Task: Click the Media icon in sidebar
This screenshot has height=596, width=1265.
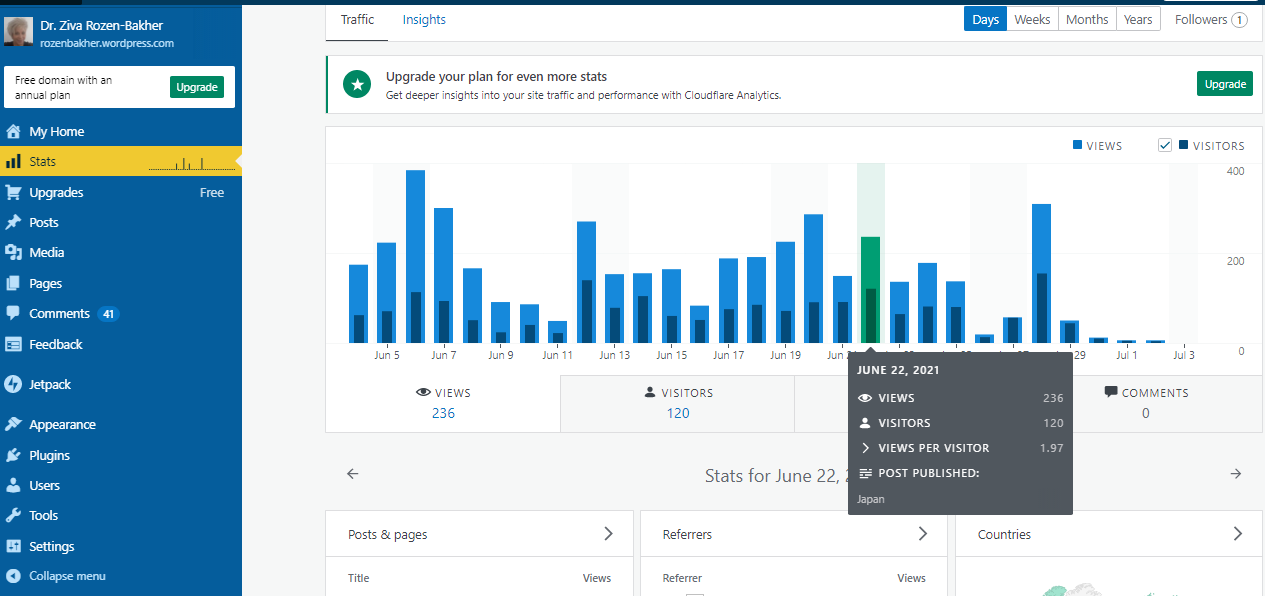Action: point(13,252)
